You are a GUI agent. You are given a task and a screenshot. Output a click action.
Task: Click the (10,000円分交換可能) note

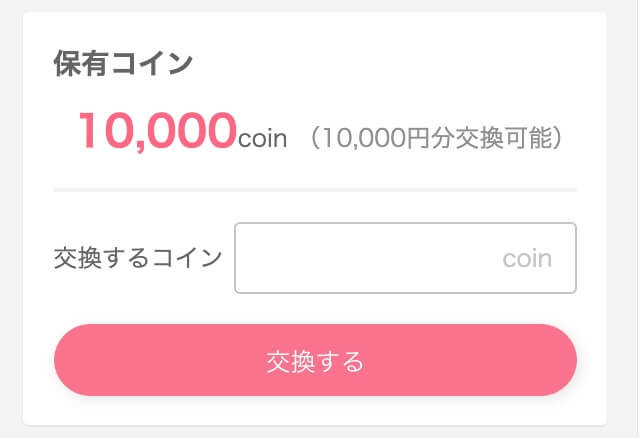coord(436,138)
